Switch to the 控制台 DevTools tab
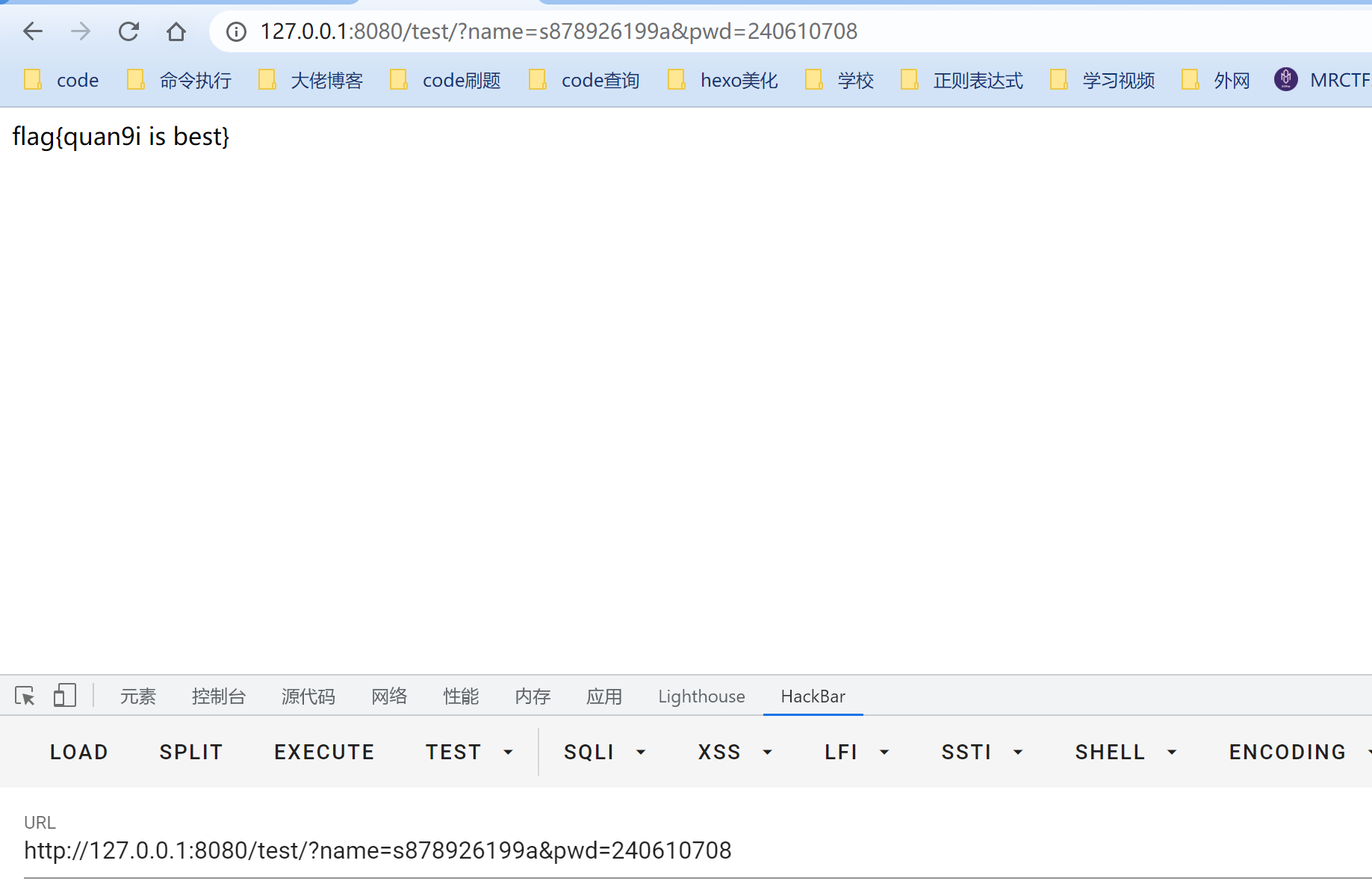Image resolution: width=1372 pixels, height=893 pixels. tap(219, 696)
